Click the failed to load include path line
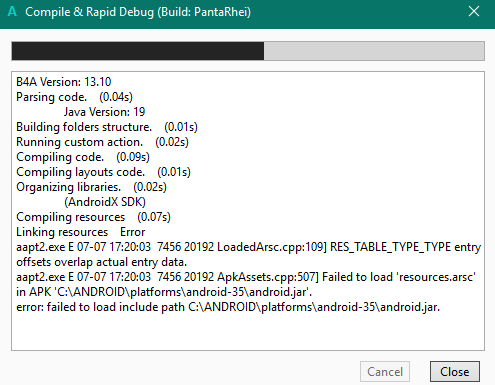Image resolution: width=495 pixels, height=385 pixels. [228, 307]
